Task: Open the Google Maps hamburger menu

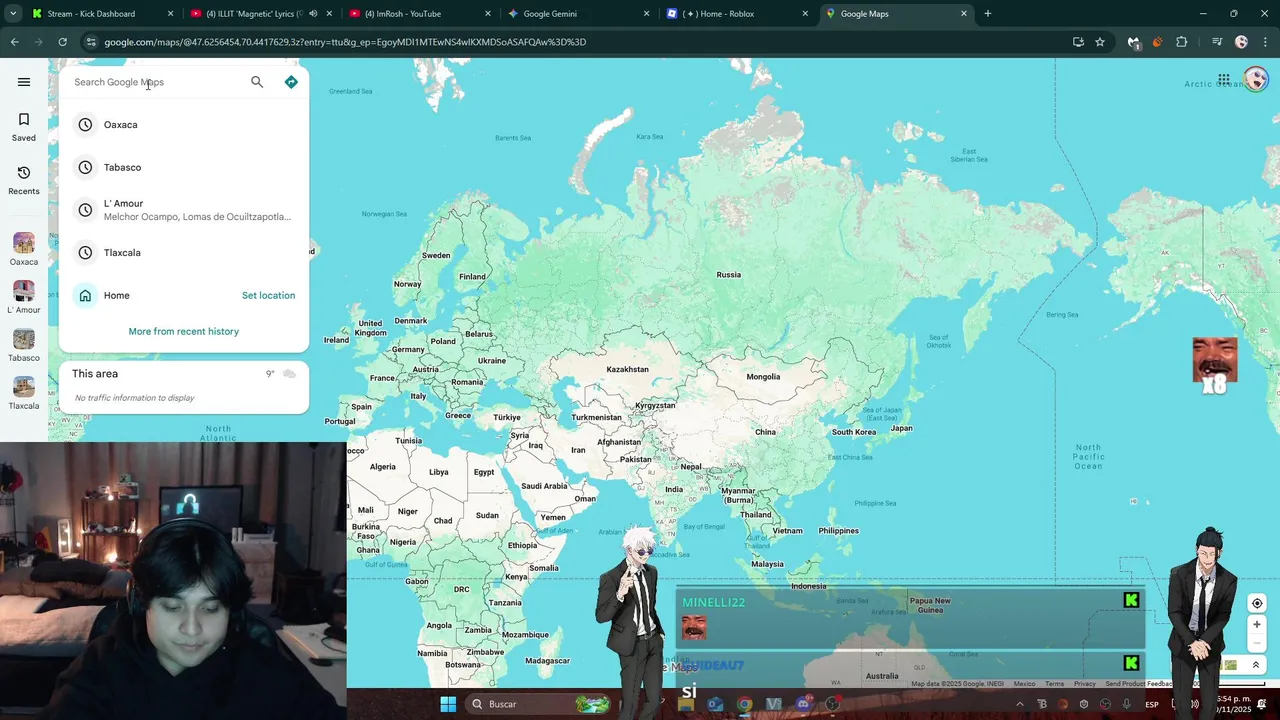Action: point(24,82)
